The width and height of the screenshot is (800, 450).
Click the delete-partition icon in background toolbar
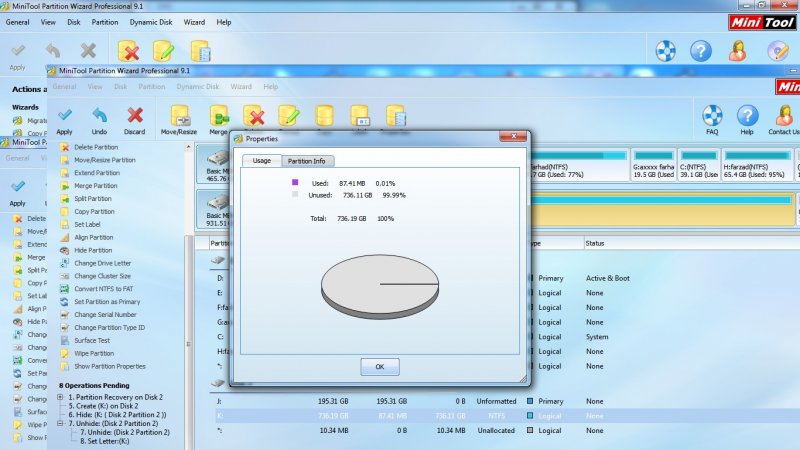pos(129,51)
